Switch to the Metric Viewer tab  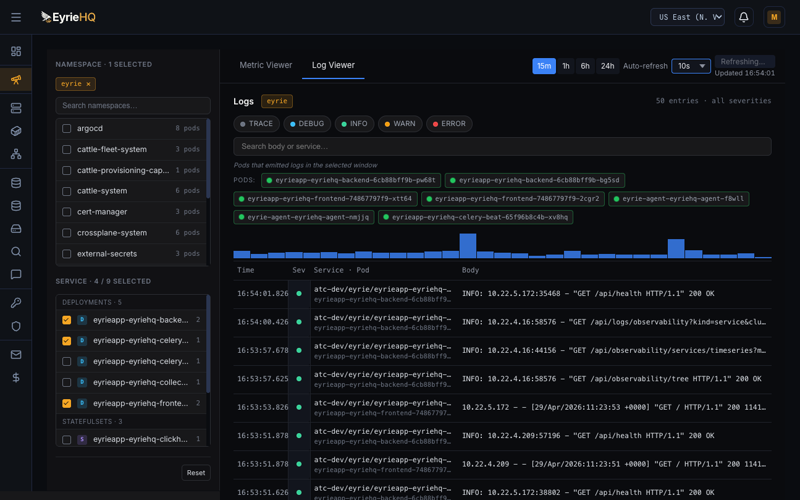click(x=266, y=65)
